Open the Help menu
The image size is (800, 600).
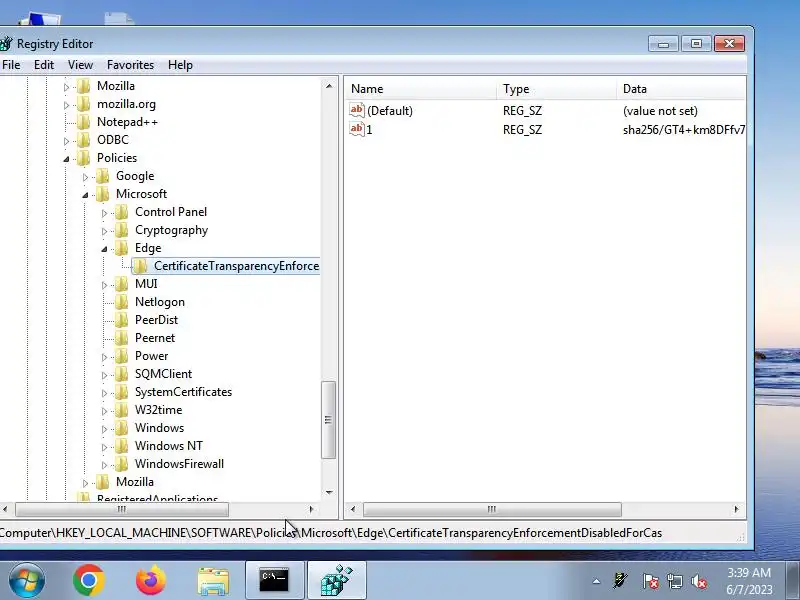click(x=180, y=65)
